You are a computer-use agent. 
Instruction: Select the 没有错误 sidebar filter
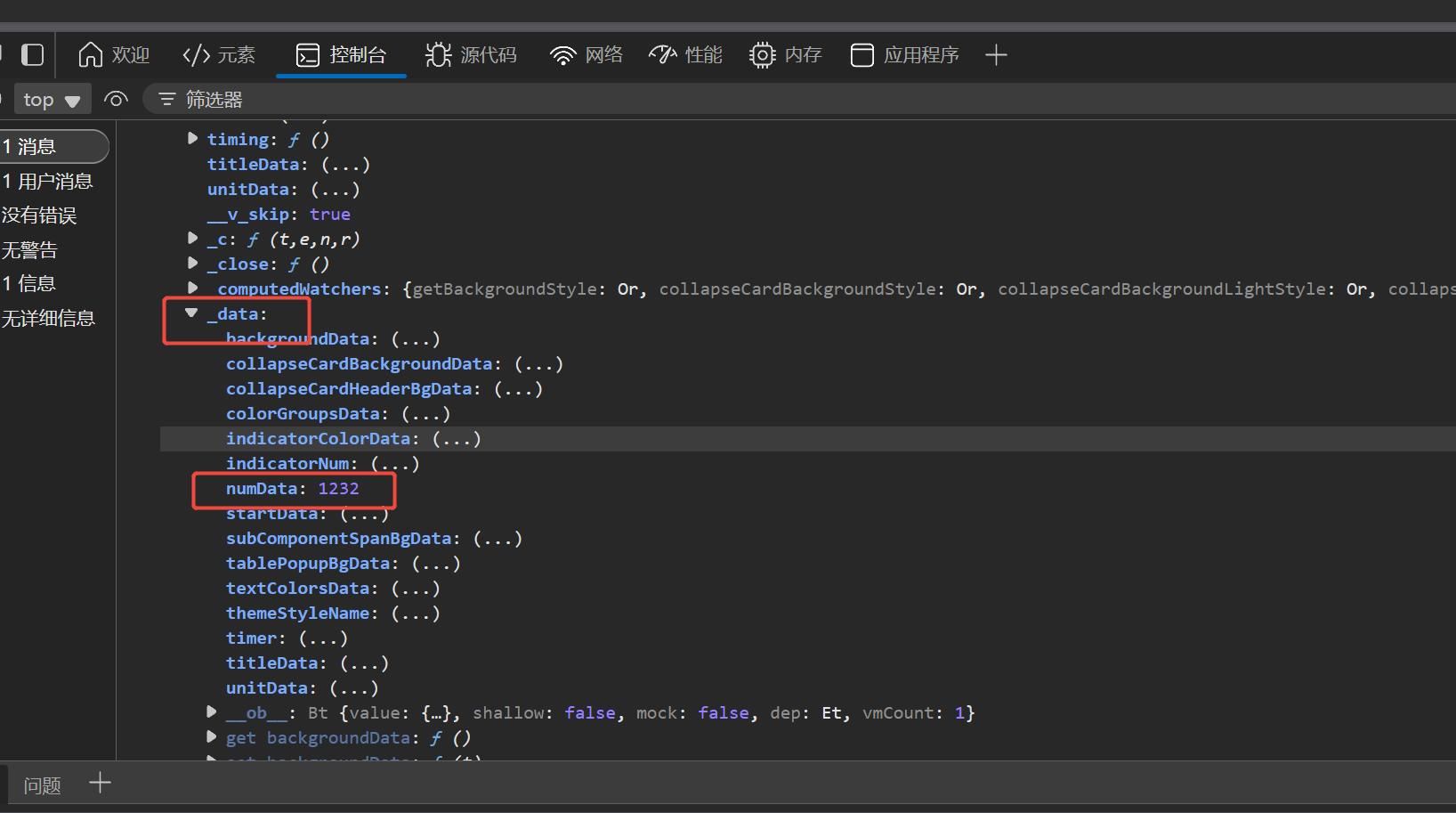pyautogui.click(x=39, y=215)
